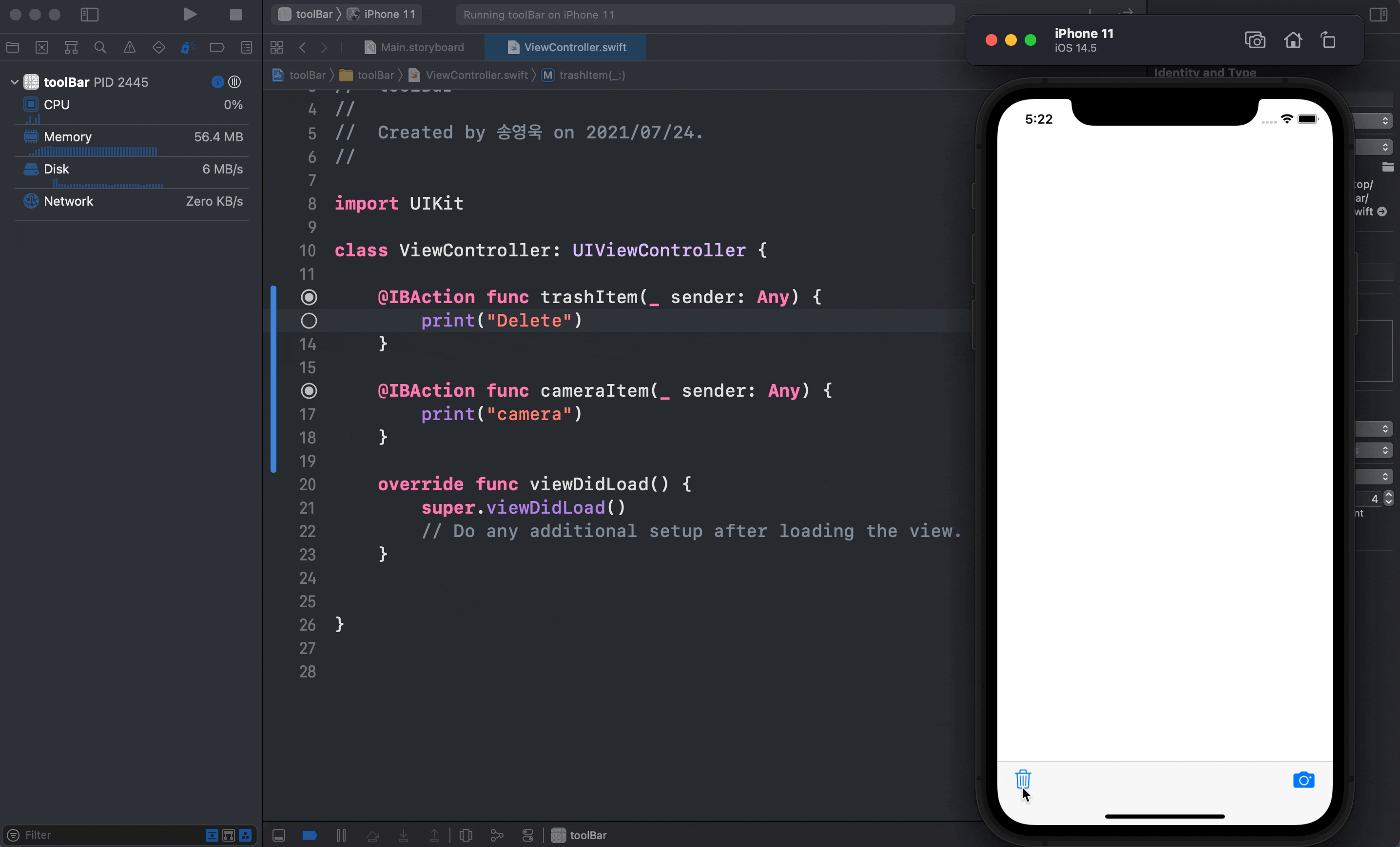Go back in editor history
This screenshot has height=847, width=1400.
(x=303, y=47)
